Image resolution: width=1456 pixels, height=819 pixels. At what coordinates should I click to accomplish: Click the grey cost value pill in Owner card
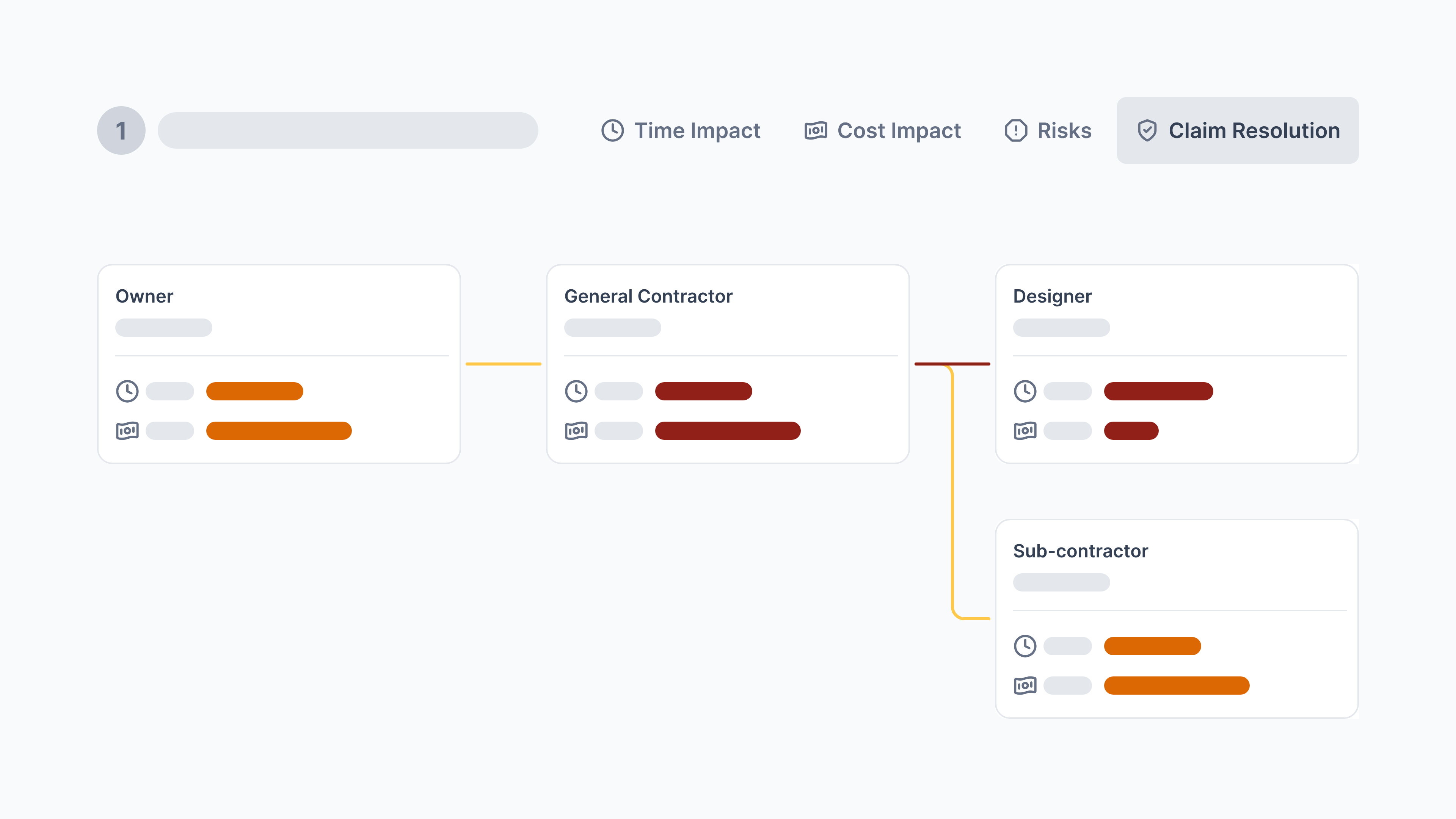point(170,431)
